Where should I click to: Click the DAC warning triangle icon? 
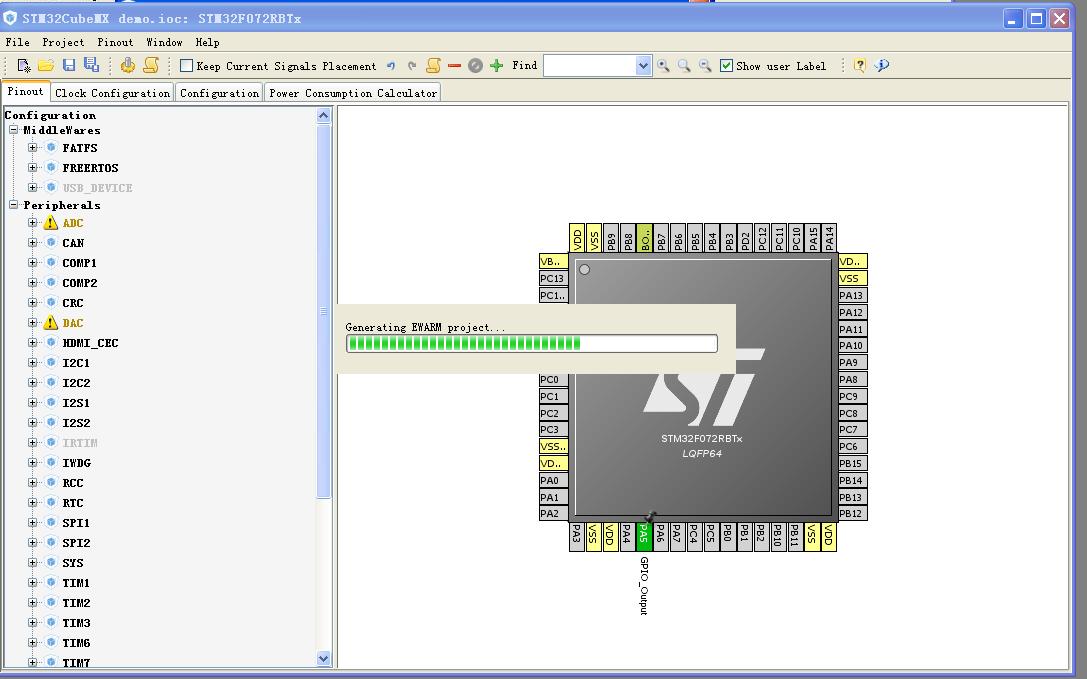coord(51,323)
